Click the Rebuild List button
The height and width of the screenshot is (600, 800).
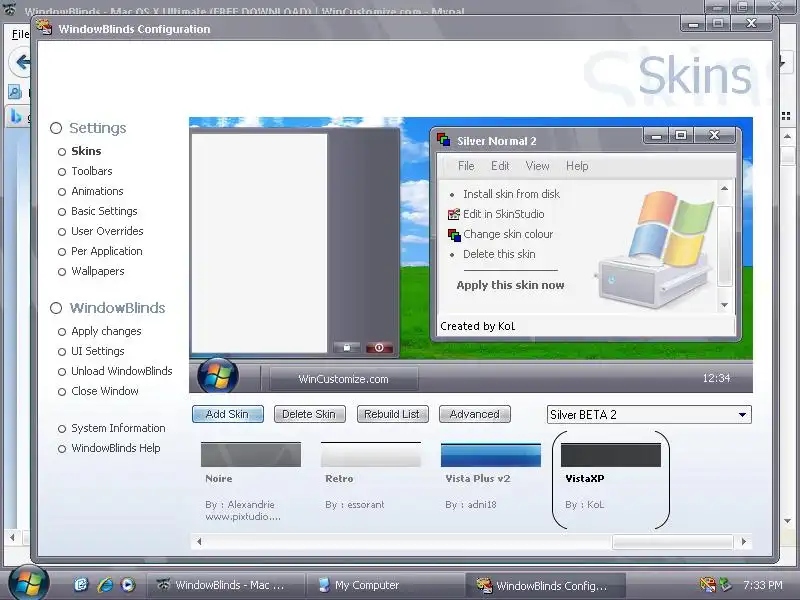point(392,414)
